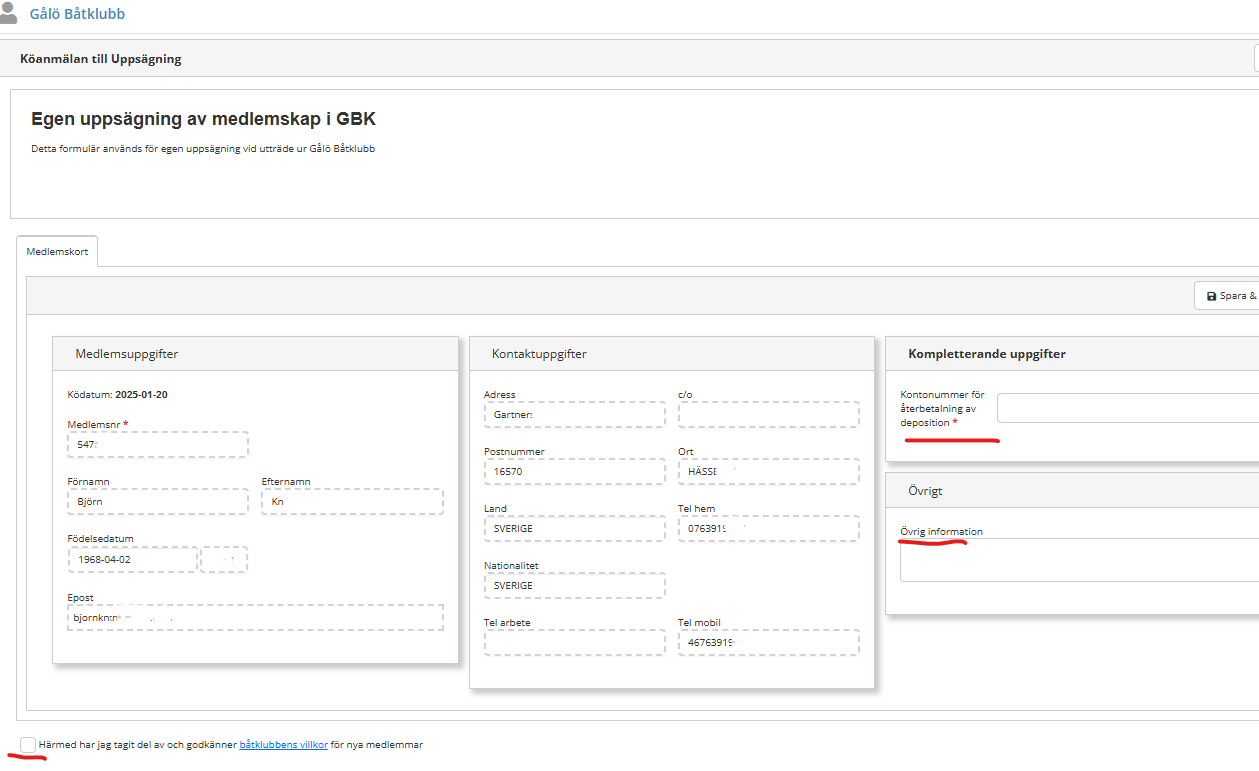The image size is (1259, 771).
Task: Click the Spara save button
Action: pos(1230,296)
